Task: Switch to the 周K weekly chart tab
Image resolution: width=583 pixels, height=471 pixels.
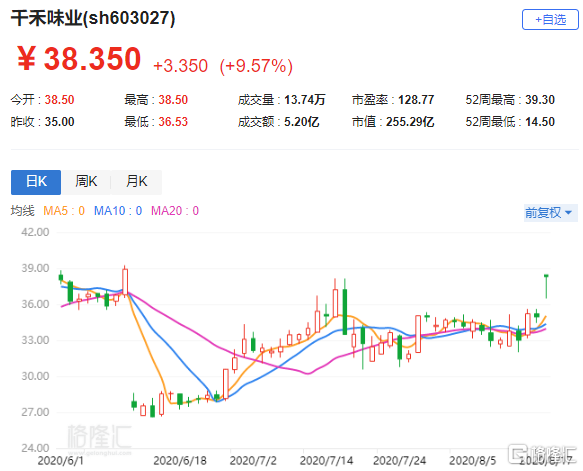Action: click(x=86, y=182)
